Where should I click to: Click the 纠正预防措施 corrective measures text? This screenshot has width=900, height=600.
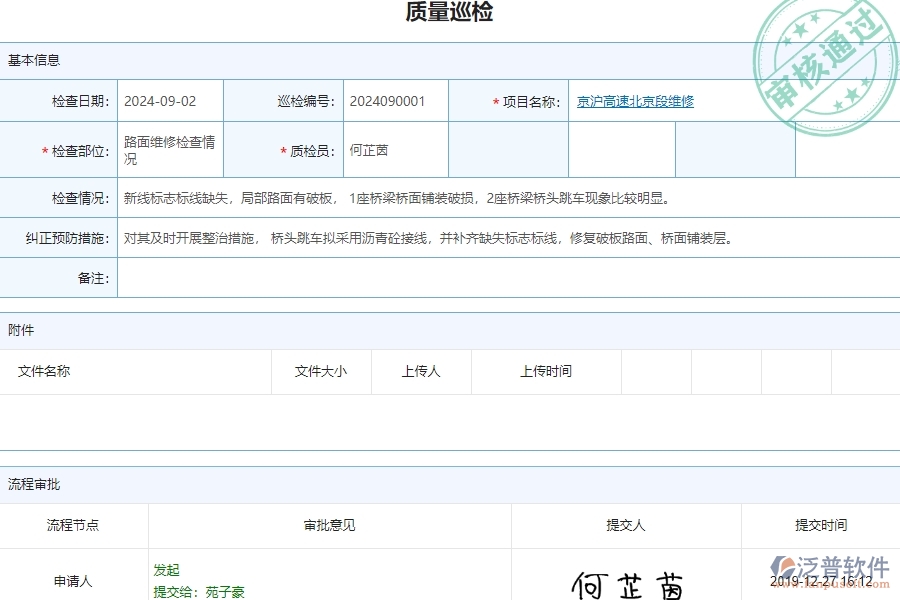point(400,237)
